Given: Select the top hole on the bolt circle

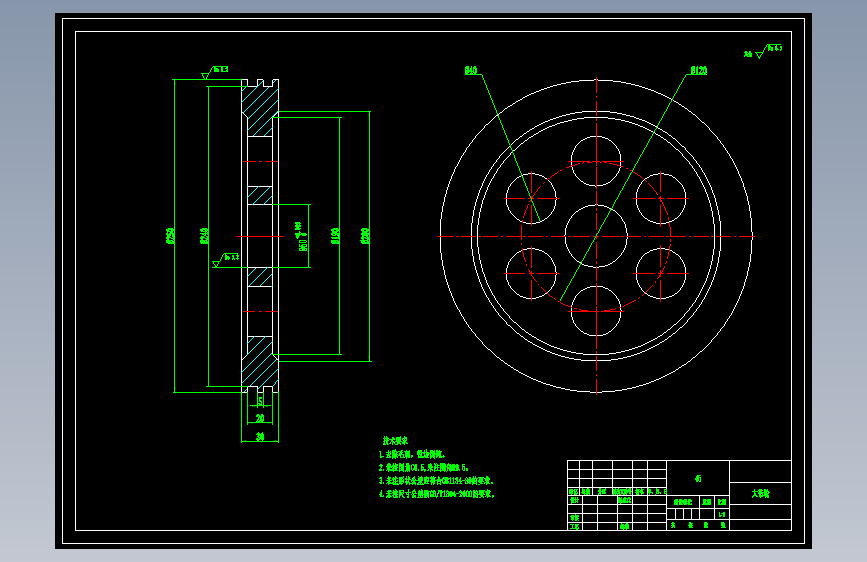Looking at the screenshot, I should point(596,161).
